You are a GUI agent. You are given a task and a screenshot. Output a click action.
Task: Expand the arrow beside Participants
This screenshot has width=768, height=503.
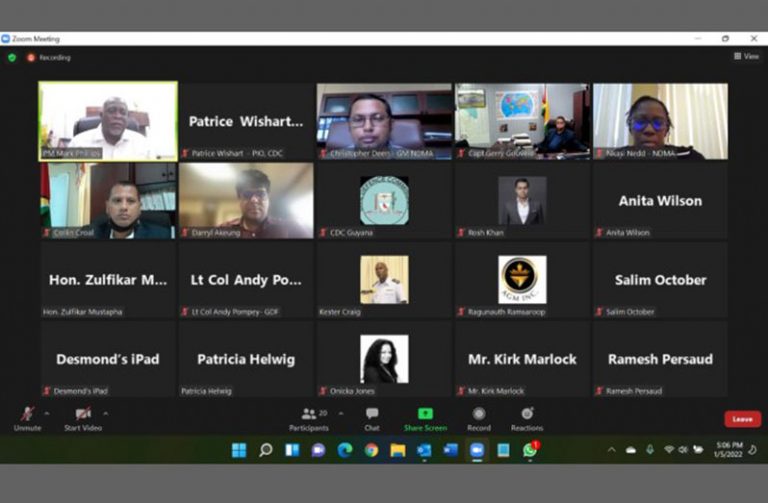point(341,413)
